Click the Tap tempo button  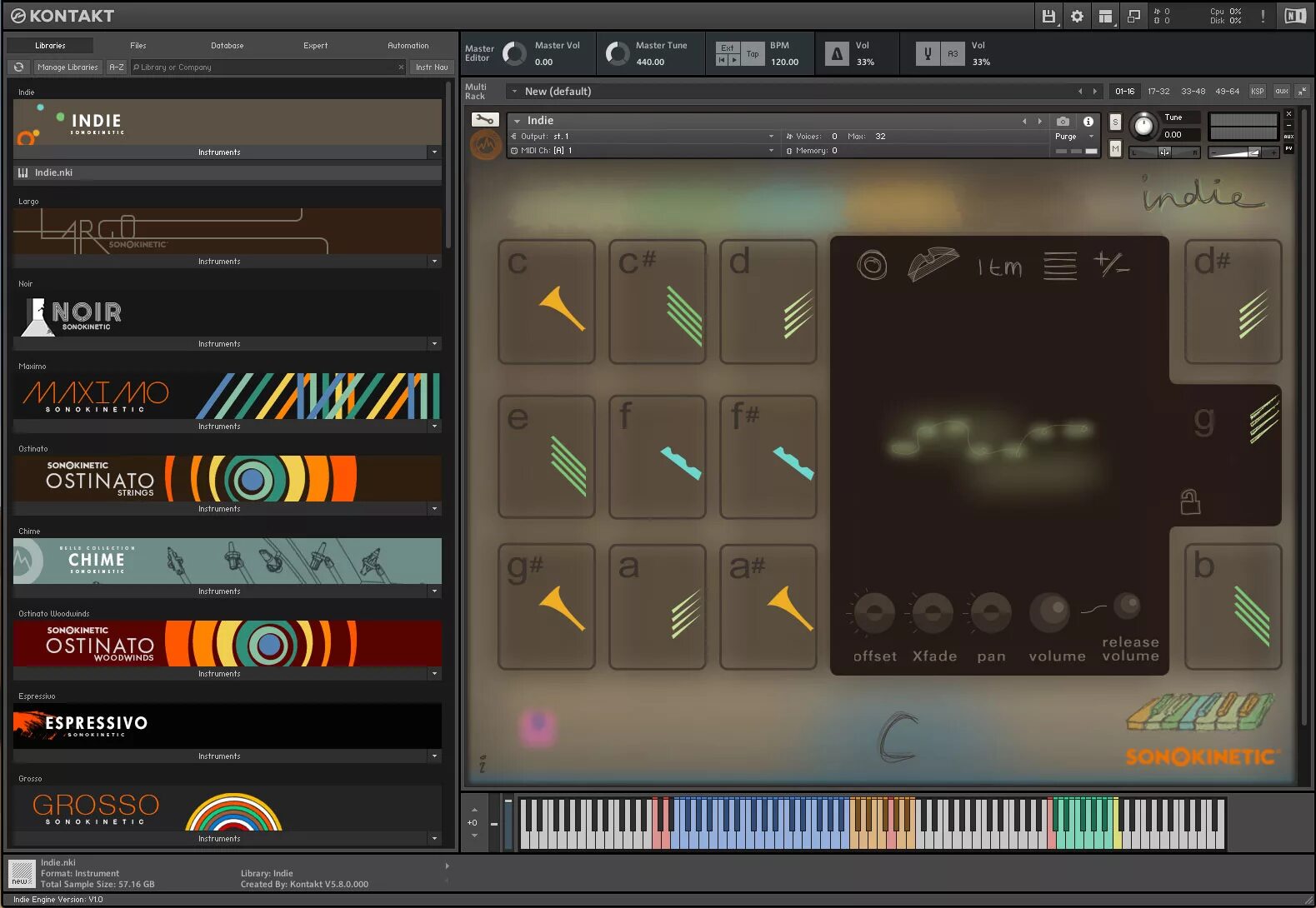coord(753,54)
